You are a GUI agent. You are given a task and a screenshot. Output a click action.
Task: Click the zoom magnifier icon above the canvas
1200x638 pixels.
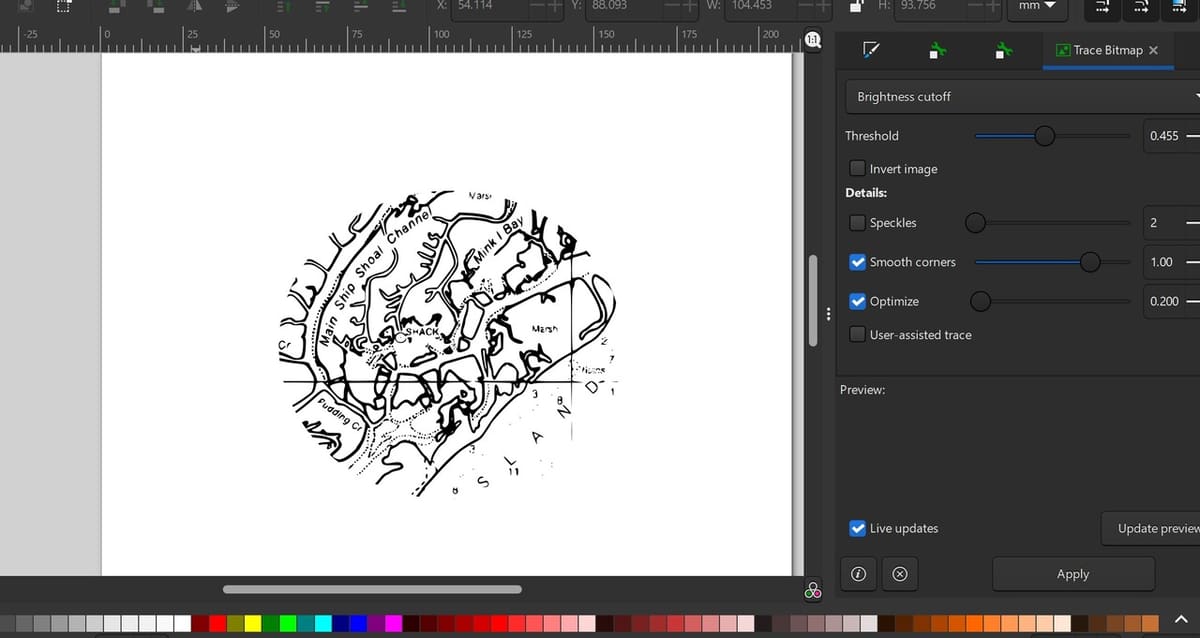tap(812, 41)
